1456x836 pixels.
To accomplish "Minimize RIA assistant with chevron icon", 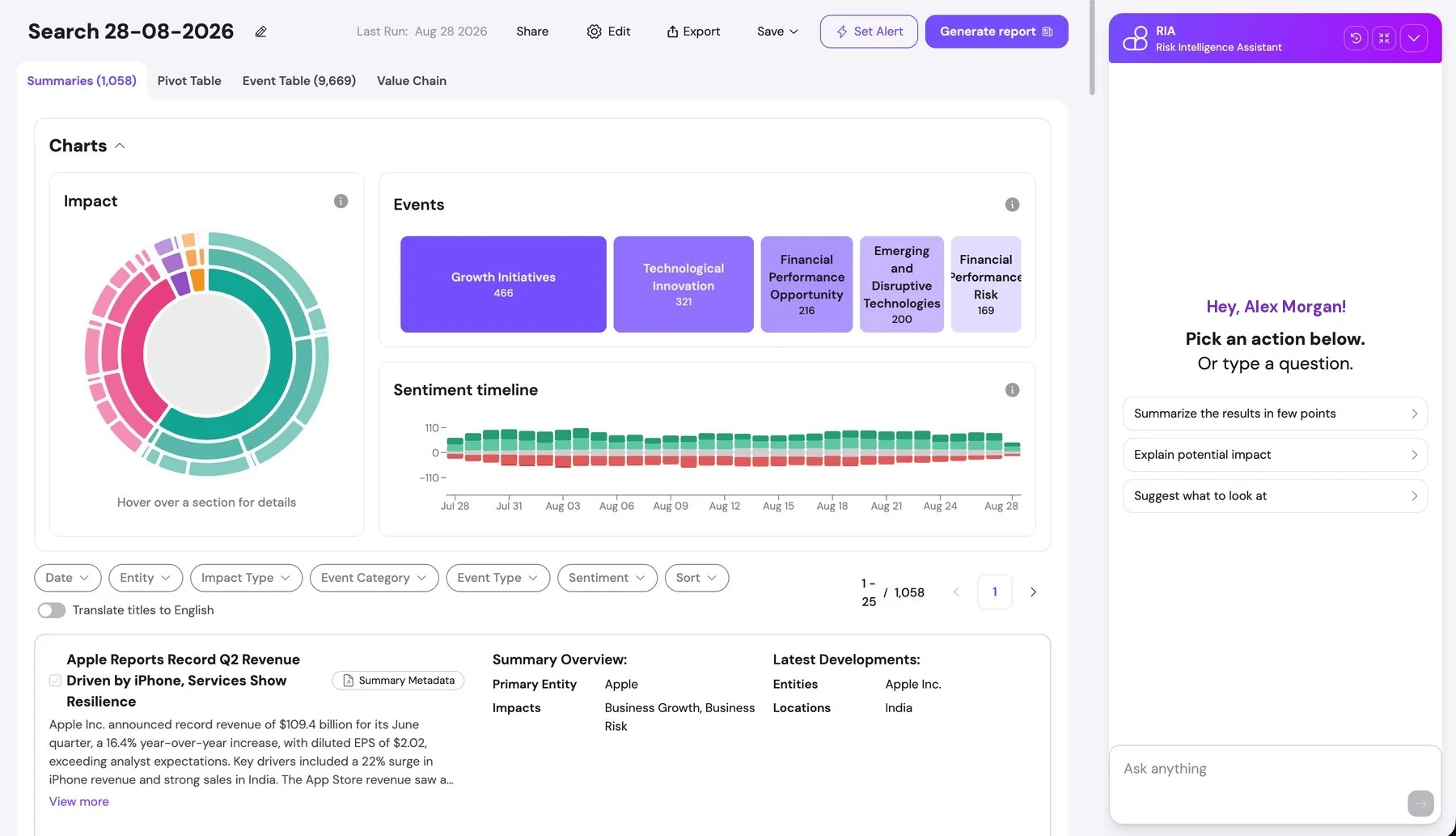I will [x=1414, y=38].
